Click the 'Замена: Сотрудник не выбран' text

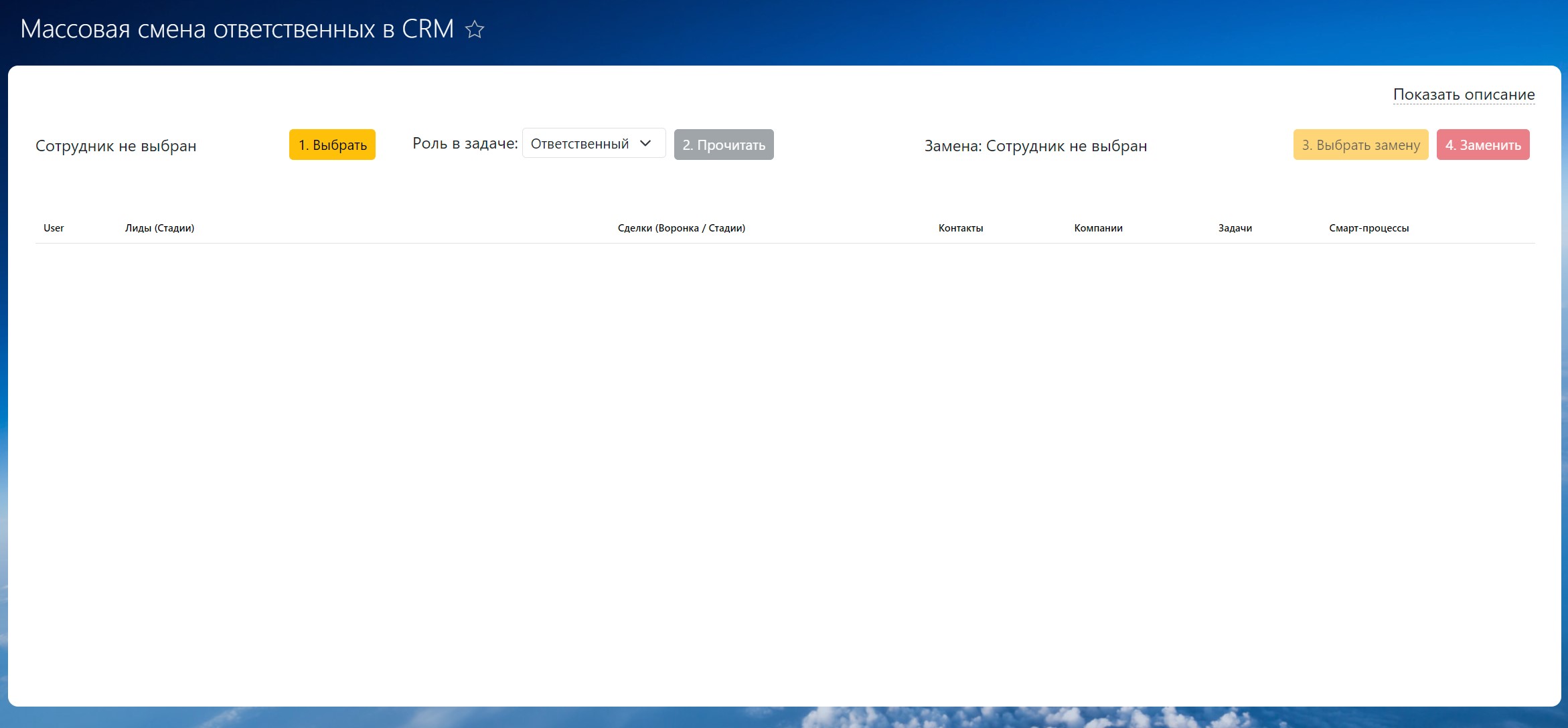(x=1035, y=146)
